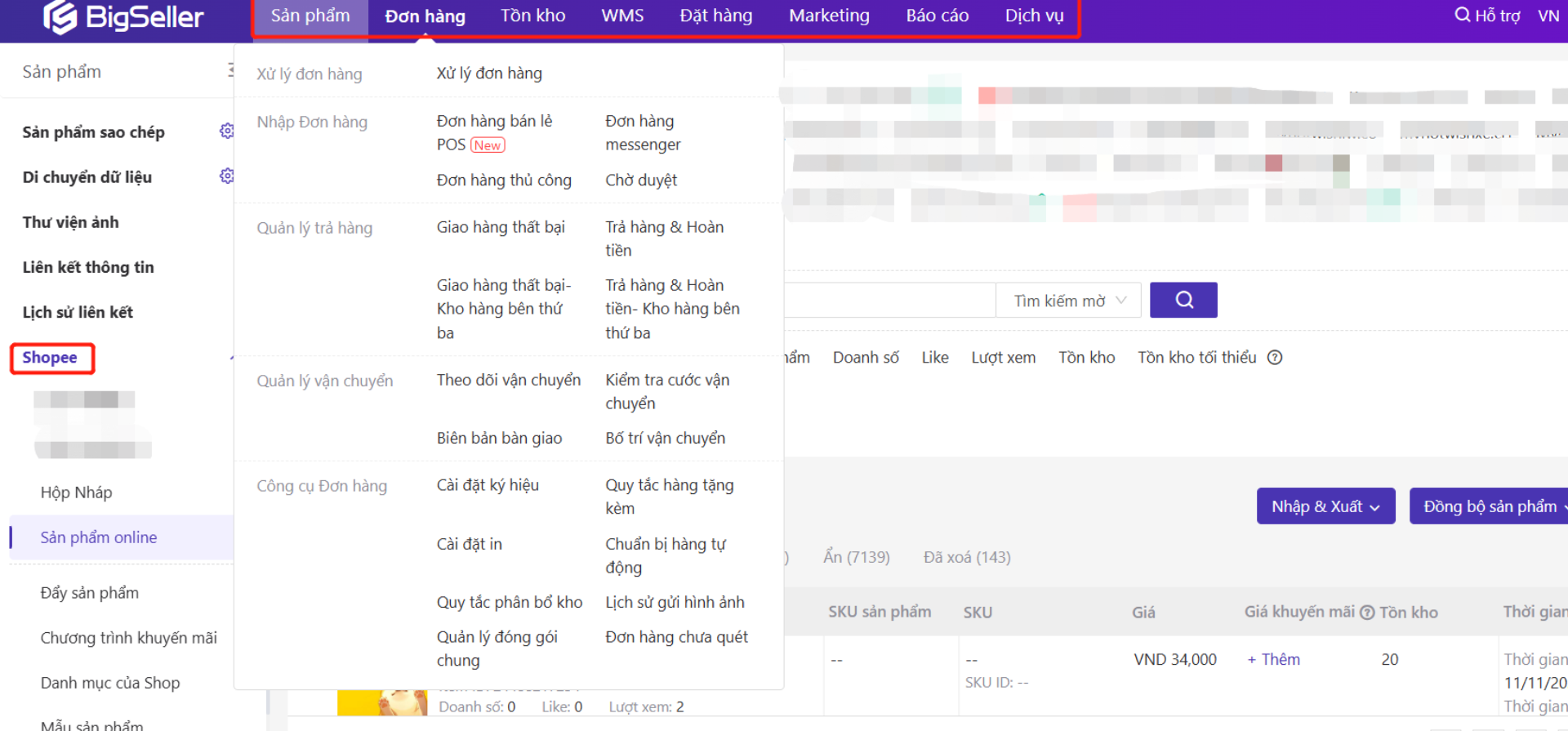Open the Dịch vụ top menu

pyautogui.click(x=1034, y=16)
